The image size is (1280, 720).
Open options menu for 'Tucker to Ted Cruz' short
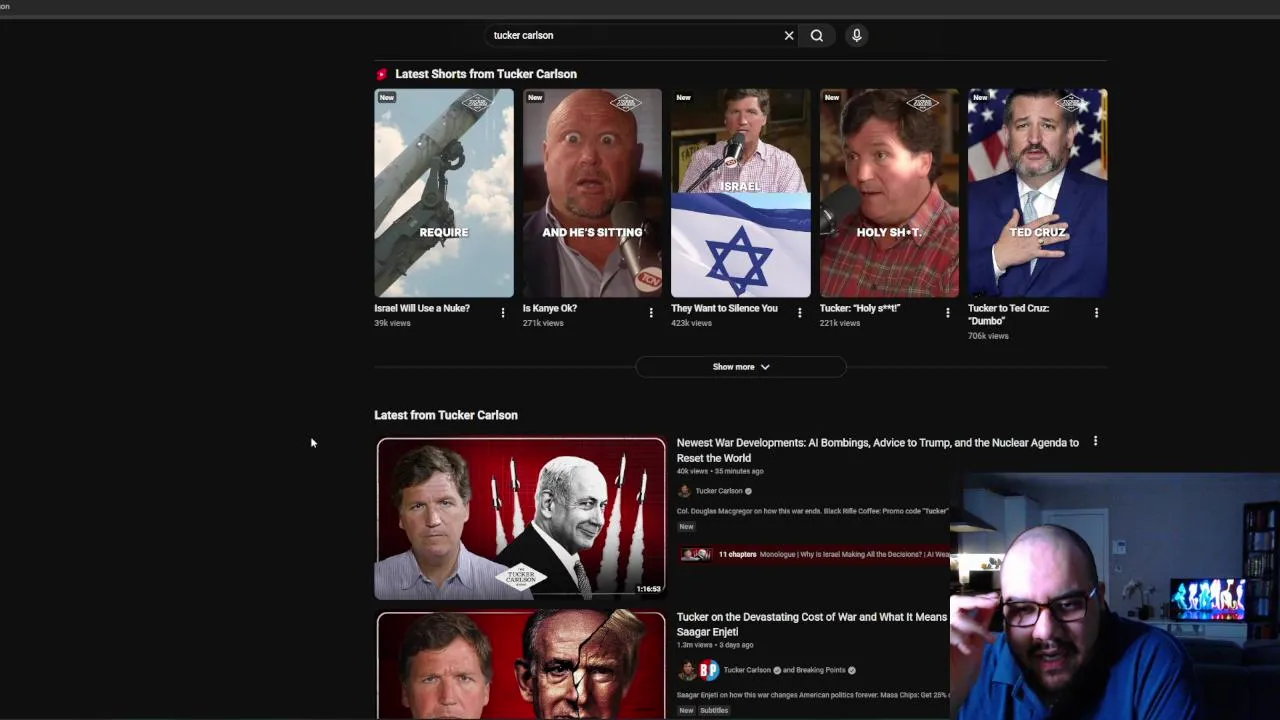click(1096, 313)
